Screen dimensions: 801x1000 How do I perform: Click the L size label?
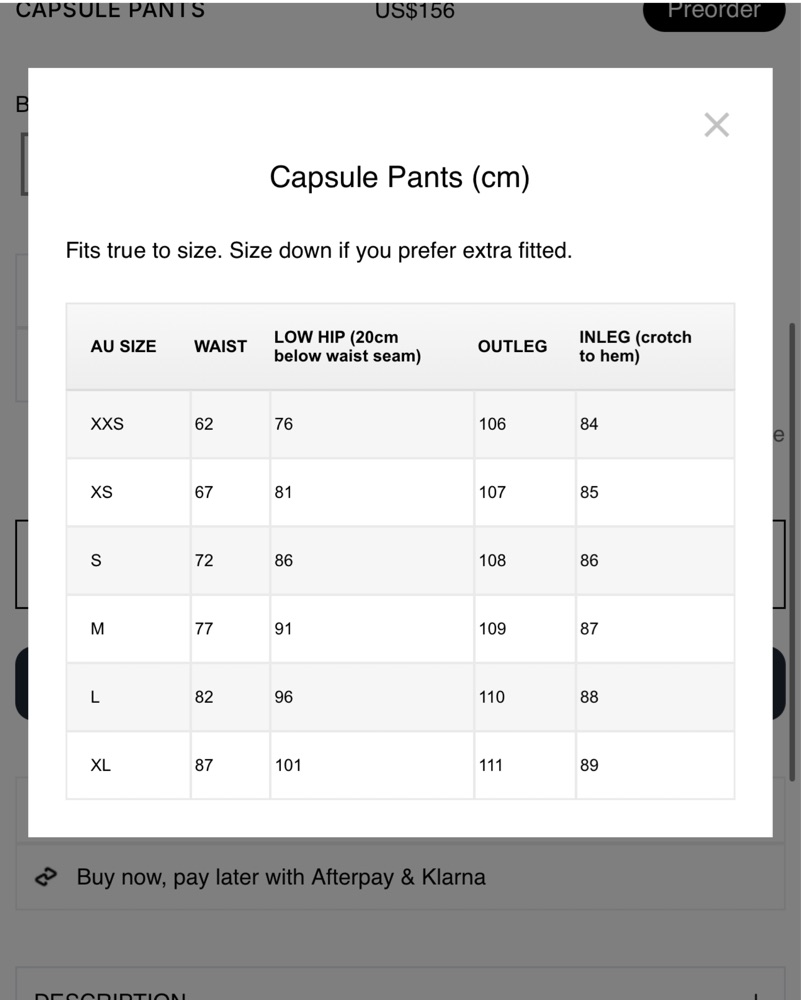click(x=95, y=697)
